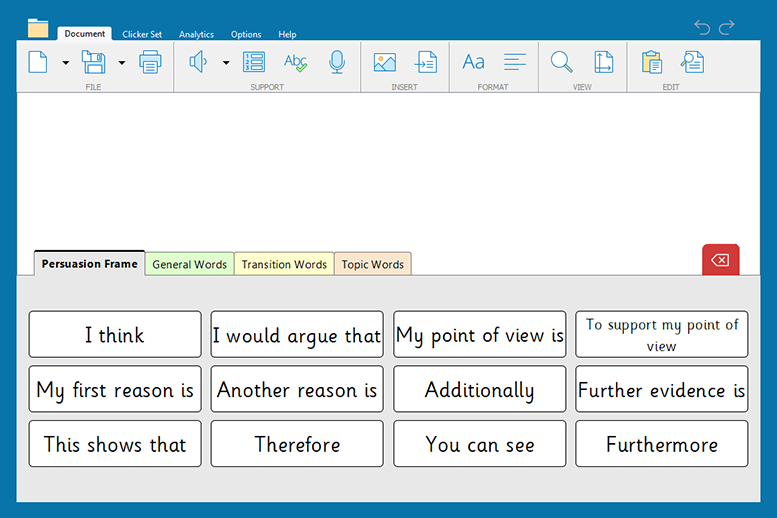
Task: Run the spell checker icon
Action: coord(295,62)
